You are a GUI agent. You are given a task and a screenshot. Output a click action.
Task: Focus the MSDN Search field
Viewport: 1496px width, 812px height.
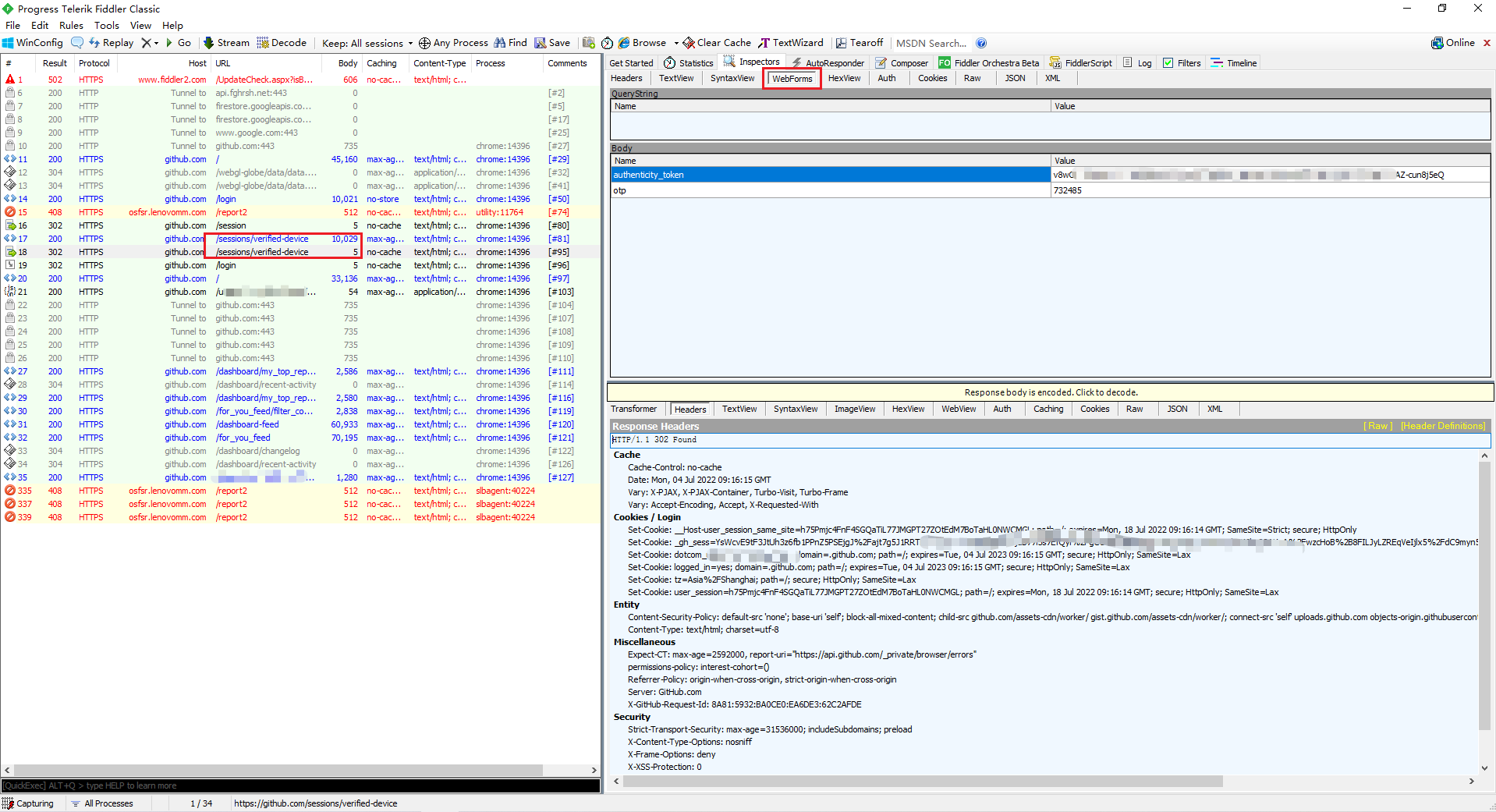click(x=931, y=43)
